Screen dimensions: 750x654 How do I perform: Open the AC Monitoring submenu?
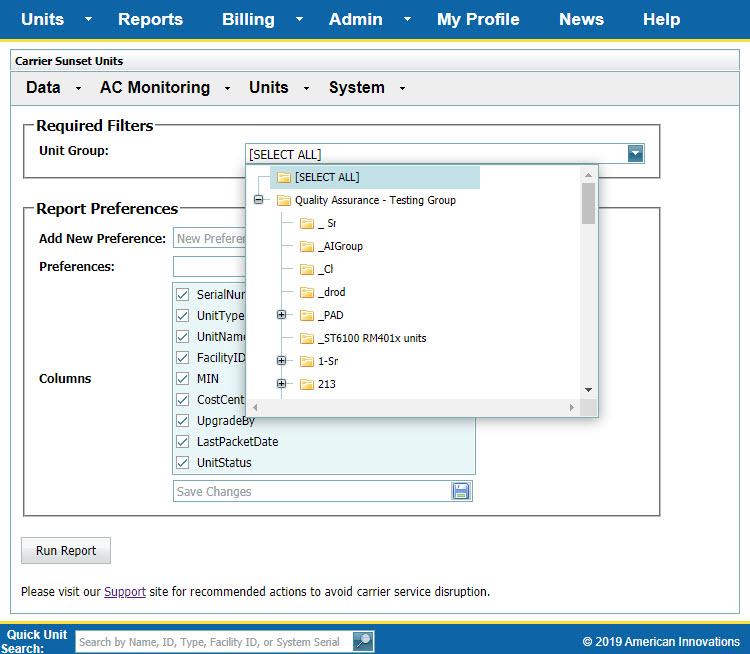coord(155,88)
